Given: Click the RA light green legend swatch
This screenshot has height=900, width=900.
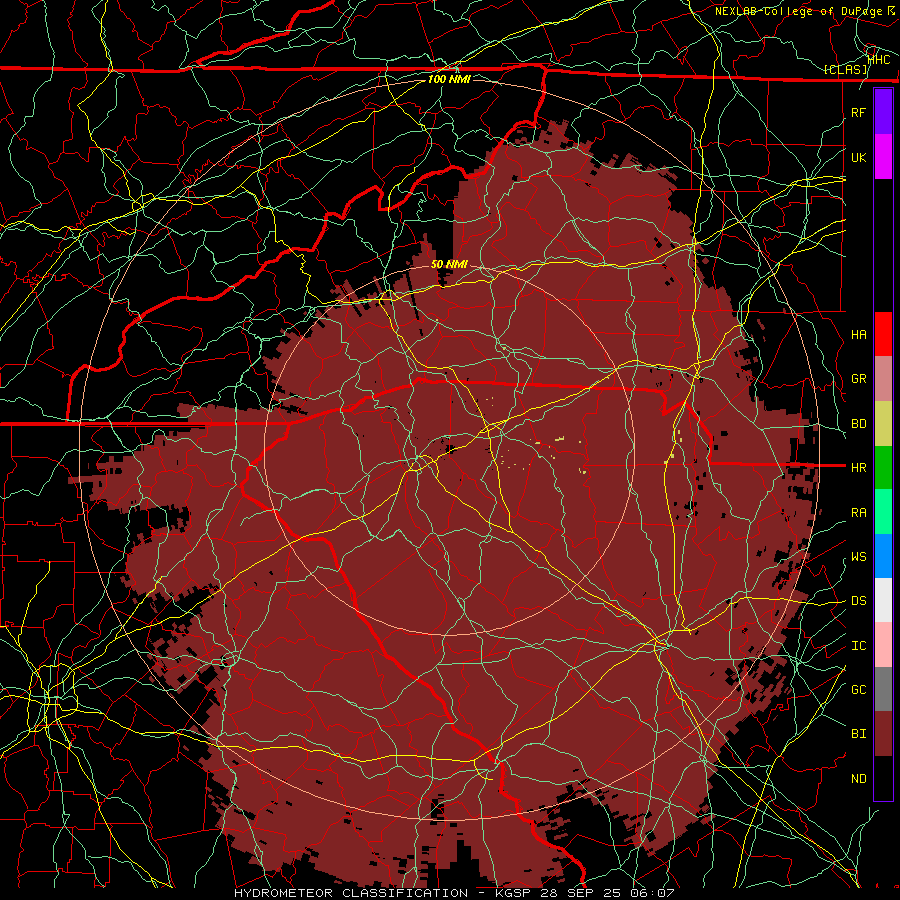Looking at the screenshot, I should (883, 512).
